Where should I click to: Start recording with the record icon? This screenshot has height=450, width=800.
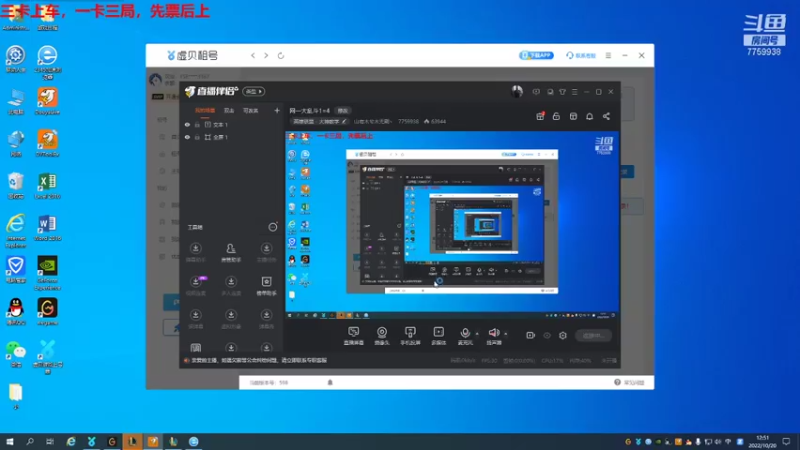[x=531, y=335]
